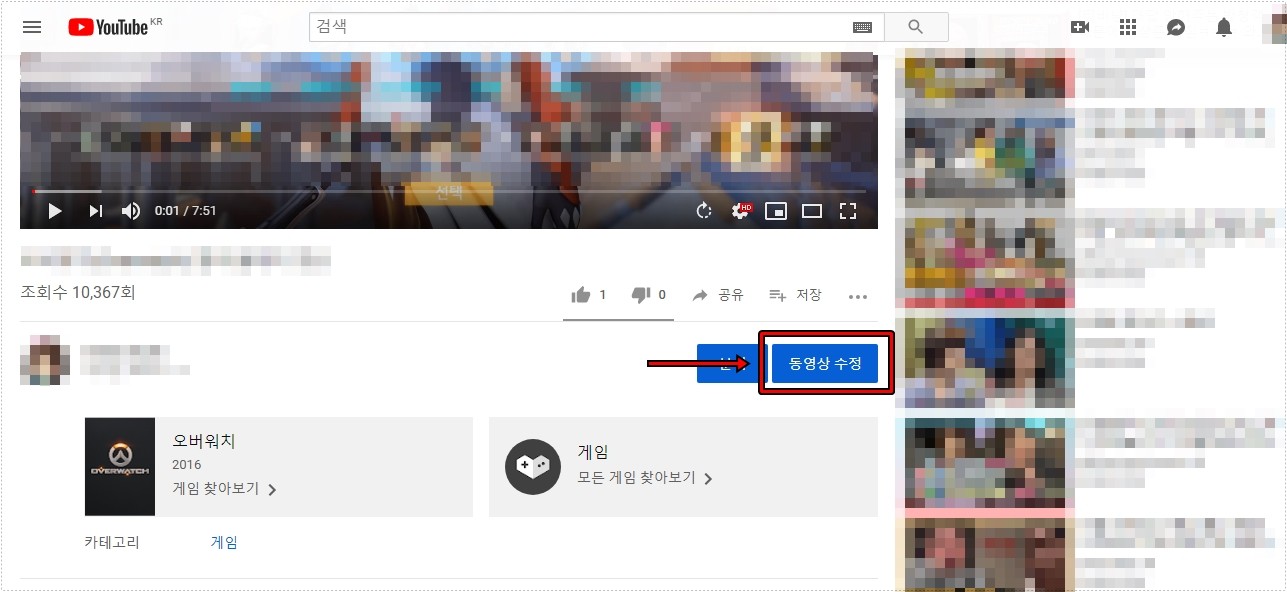Image resolution: width=1287 pixels, height=592 pixels.
Task: Open the 게임 찾아보기 link
Action: [x=225, y=489]
